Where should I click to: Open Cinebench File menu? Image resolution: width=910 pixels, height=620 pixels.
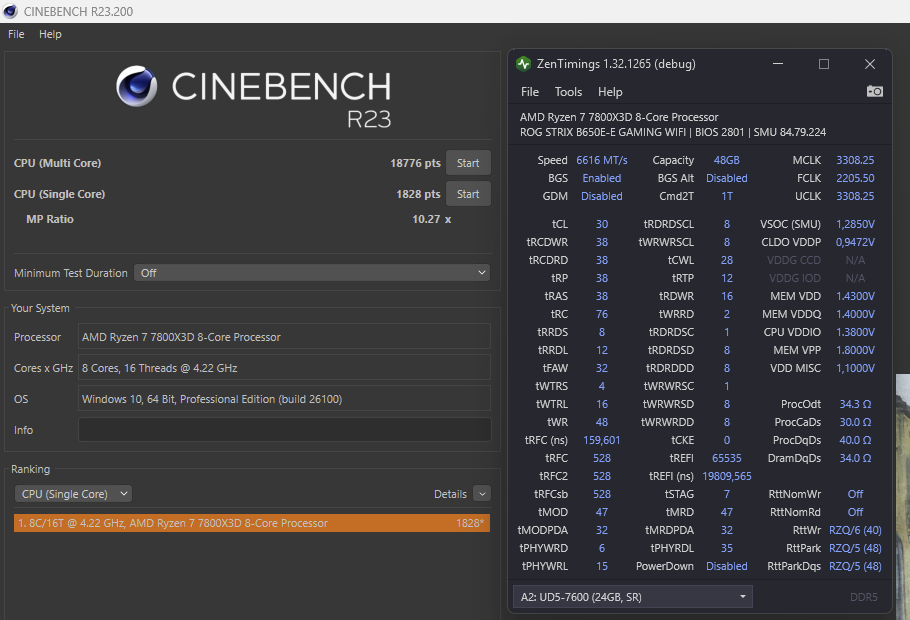16,34
